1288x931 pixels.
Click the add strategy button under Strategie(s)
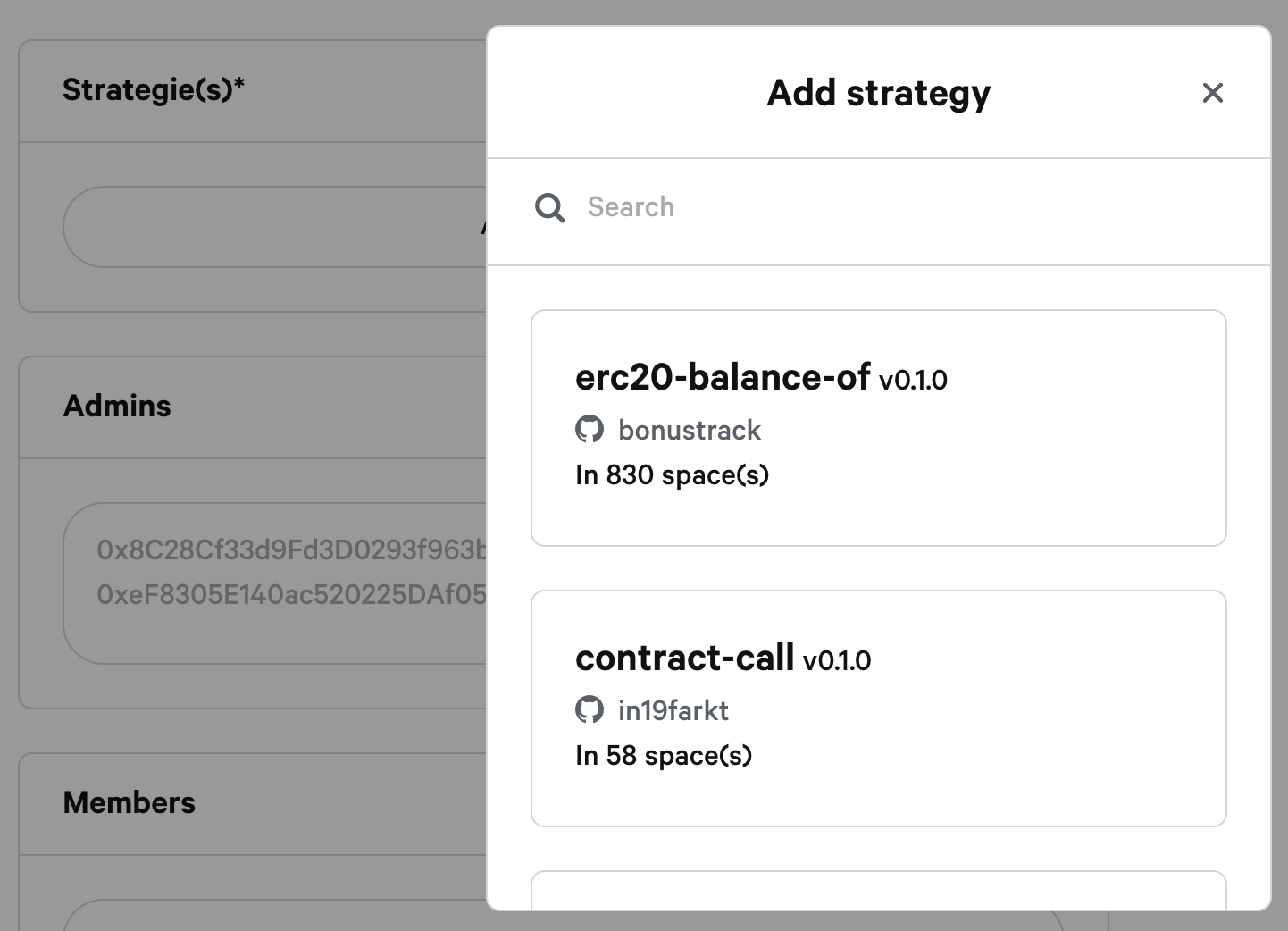coord(275,227)
